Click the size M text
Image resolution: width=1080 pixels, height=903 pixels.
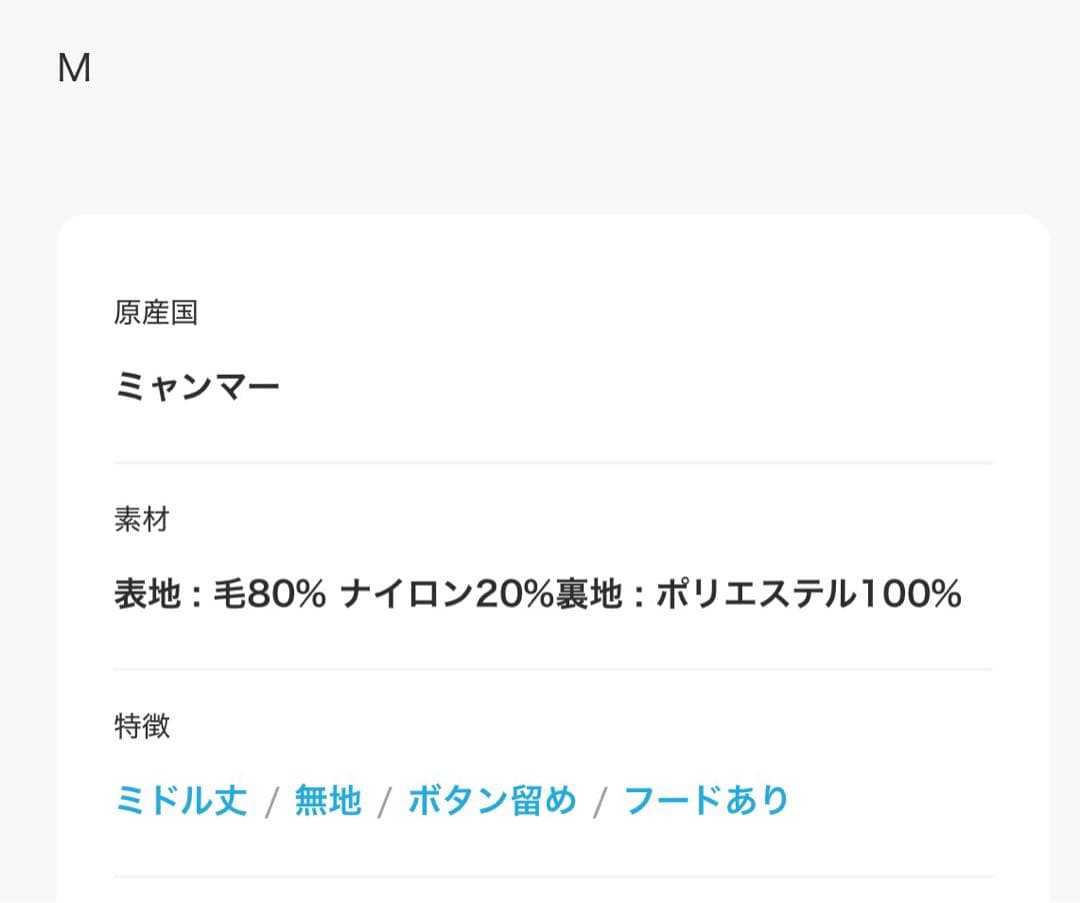click(75, 69)
